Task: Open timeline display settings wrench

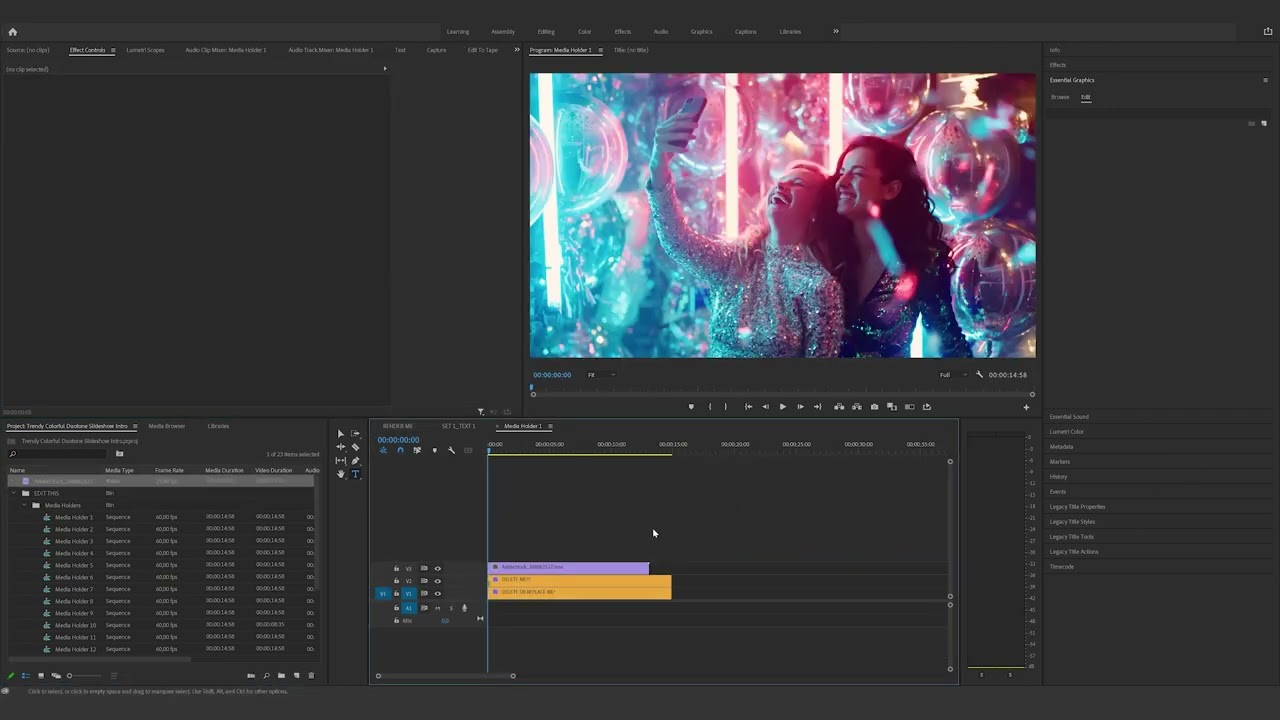Action: point(451,450)
